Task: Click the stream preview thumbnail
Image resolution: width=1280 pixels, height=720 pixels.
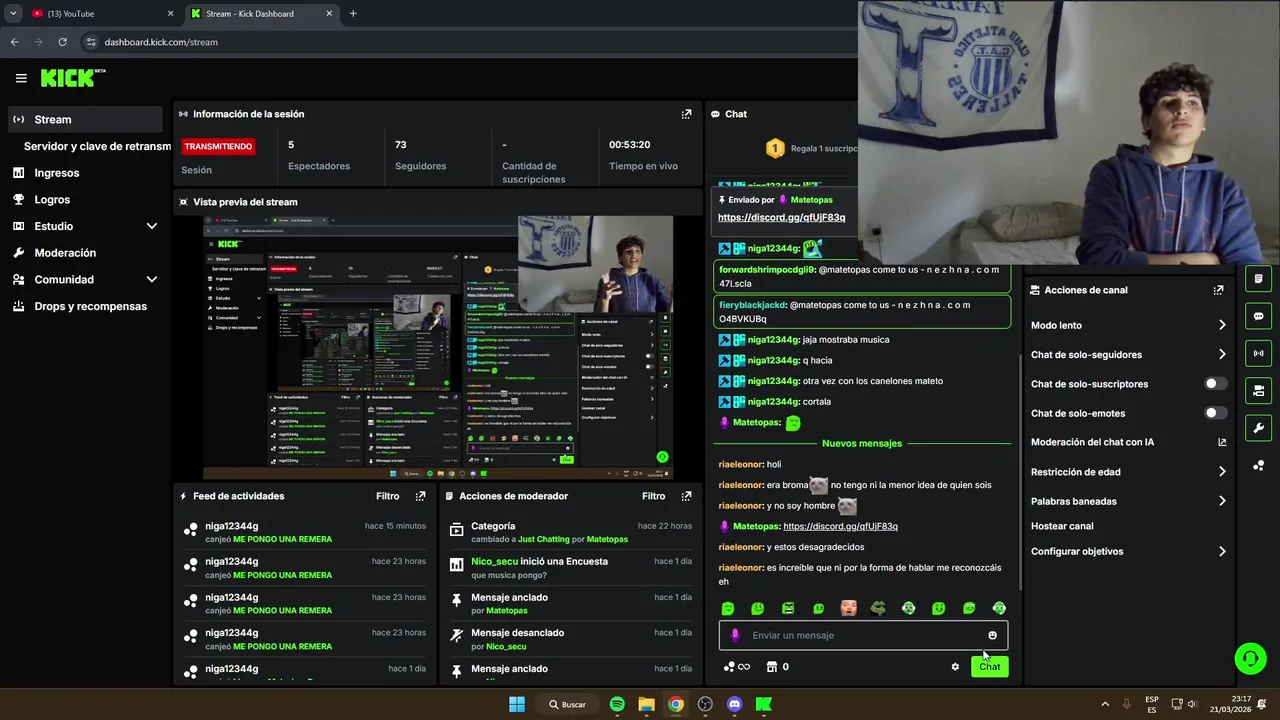Action: pyautogui.click(x=438, y=348)
